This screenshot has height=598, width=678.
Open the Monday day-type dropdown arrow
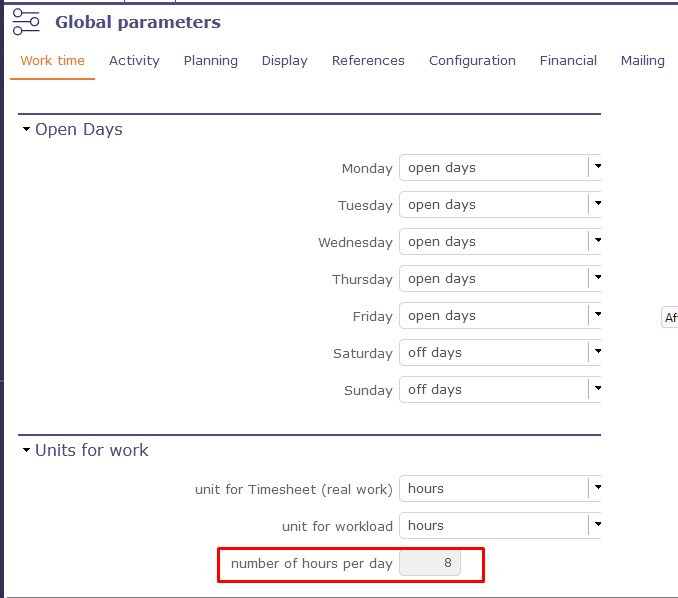coord(596,167)
